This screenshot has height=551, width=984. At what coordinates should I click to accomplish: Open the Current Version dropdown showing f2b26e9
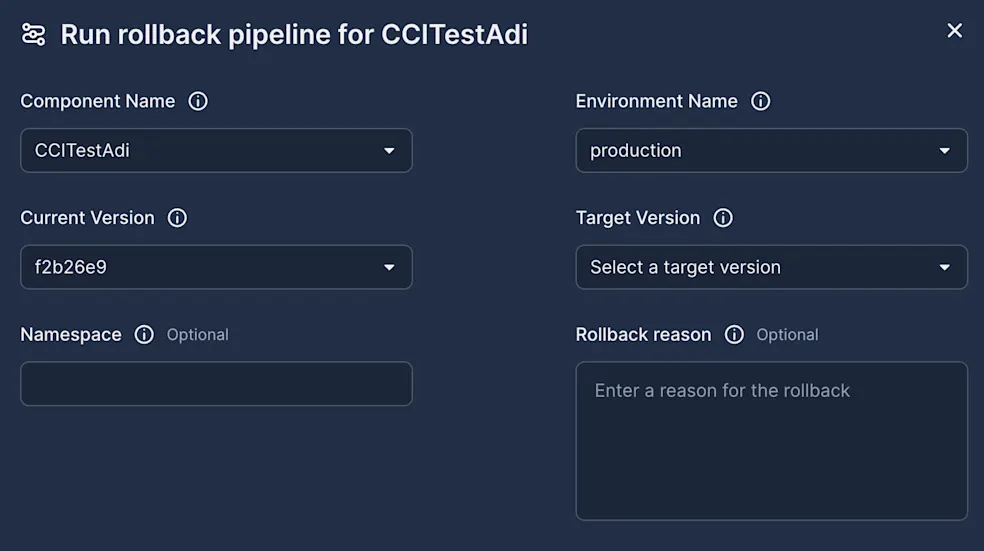(216, 267)
